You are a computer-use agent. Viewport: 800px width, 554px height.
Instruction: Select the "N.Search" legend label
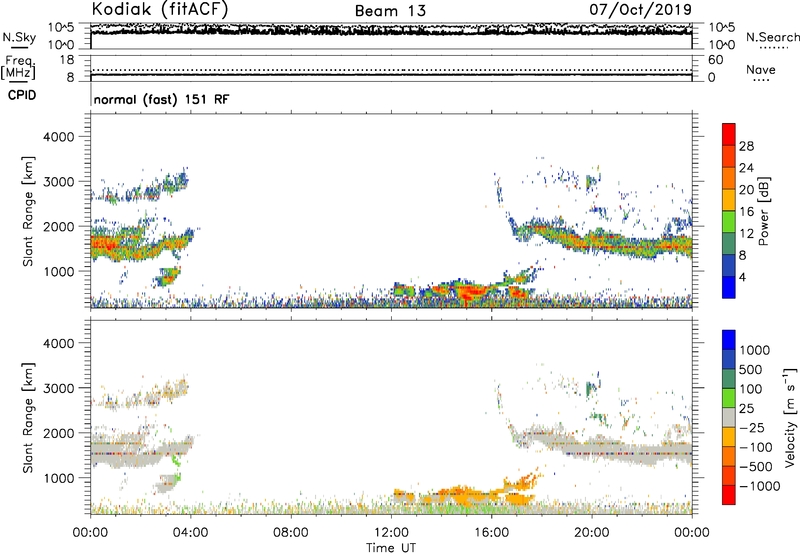point(772,37)
